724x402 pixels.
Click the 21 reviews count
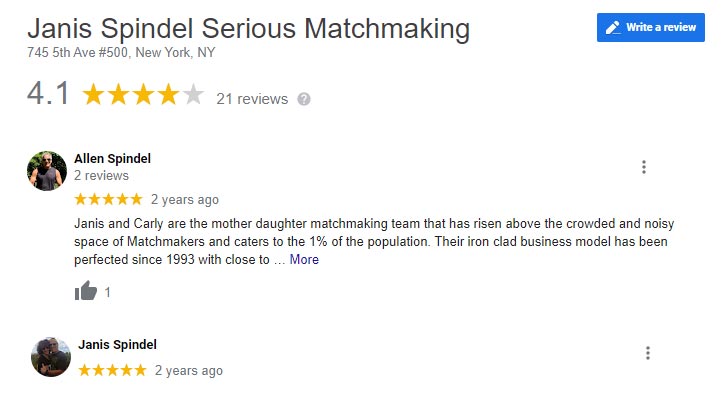click(252, 99)
